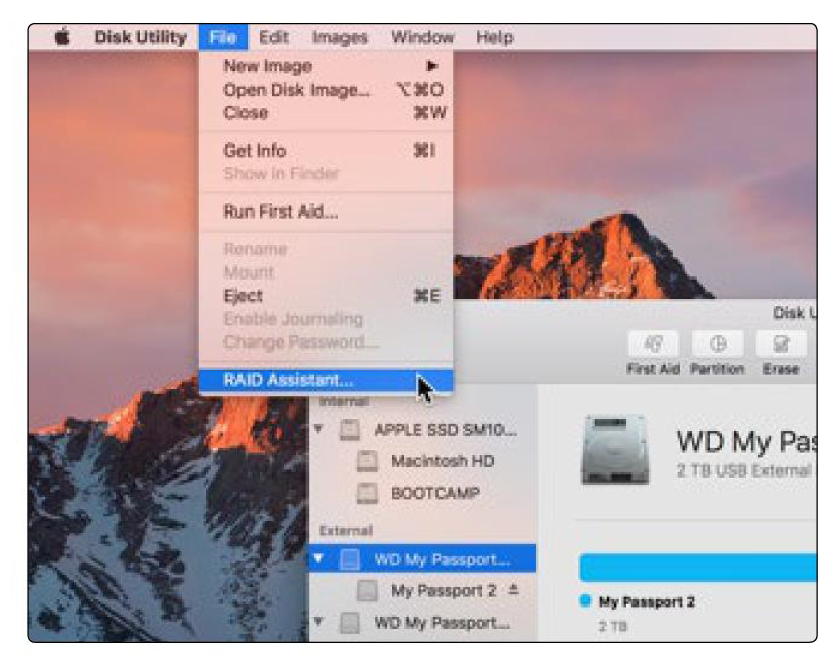836x660 pixels.
Task: Eject My Passport 2 using eject icon
Action: [513, 590]
